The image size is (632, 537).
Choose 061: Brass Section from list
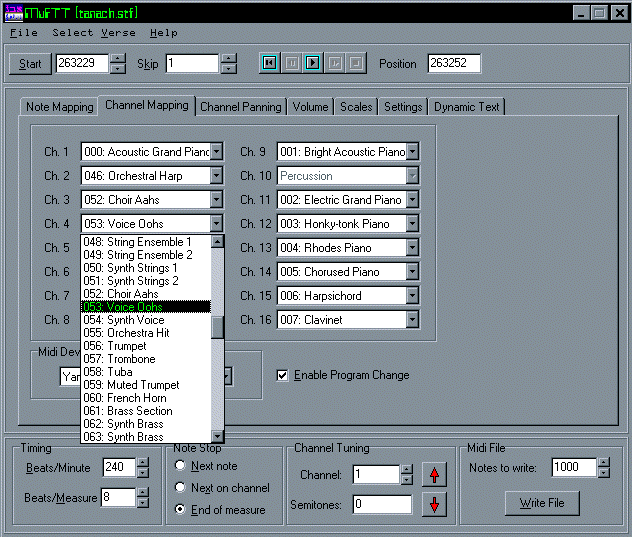coord(146,411)
